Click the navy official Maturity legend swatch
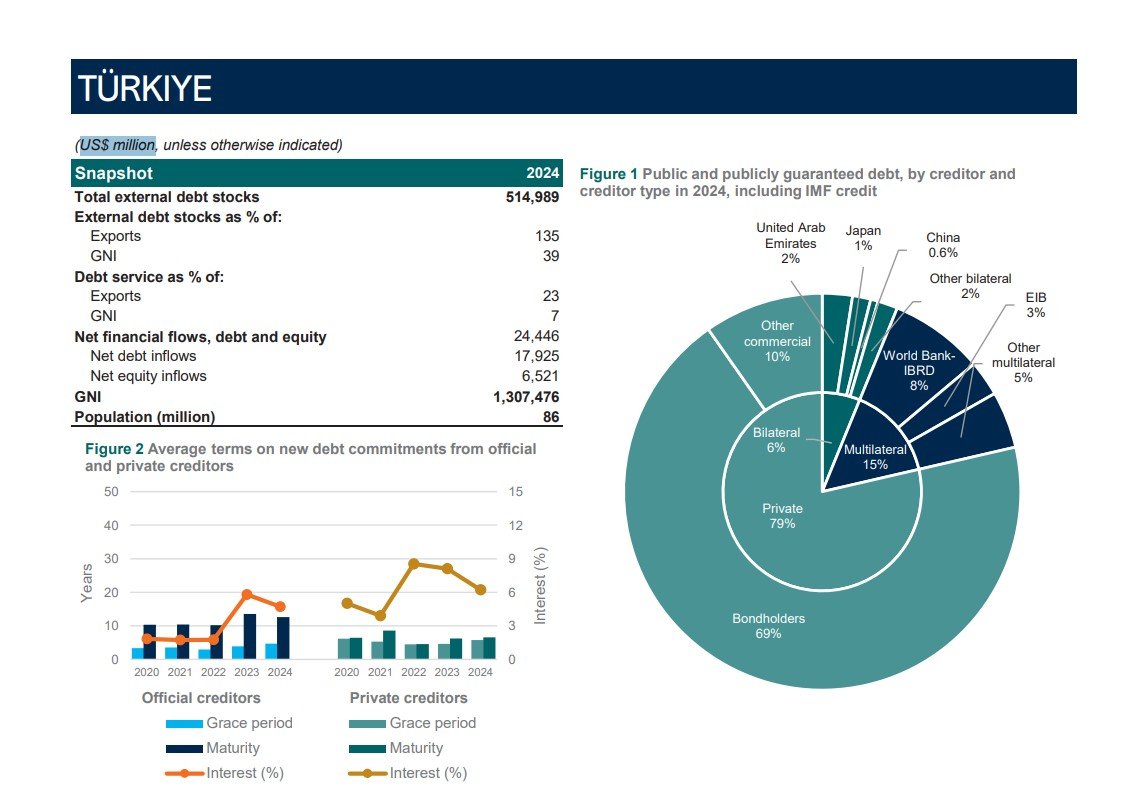The width and height of the screenshot is (1135, 789). (x=183, y=748)
